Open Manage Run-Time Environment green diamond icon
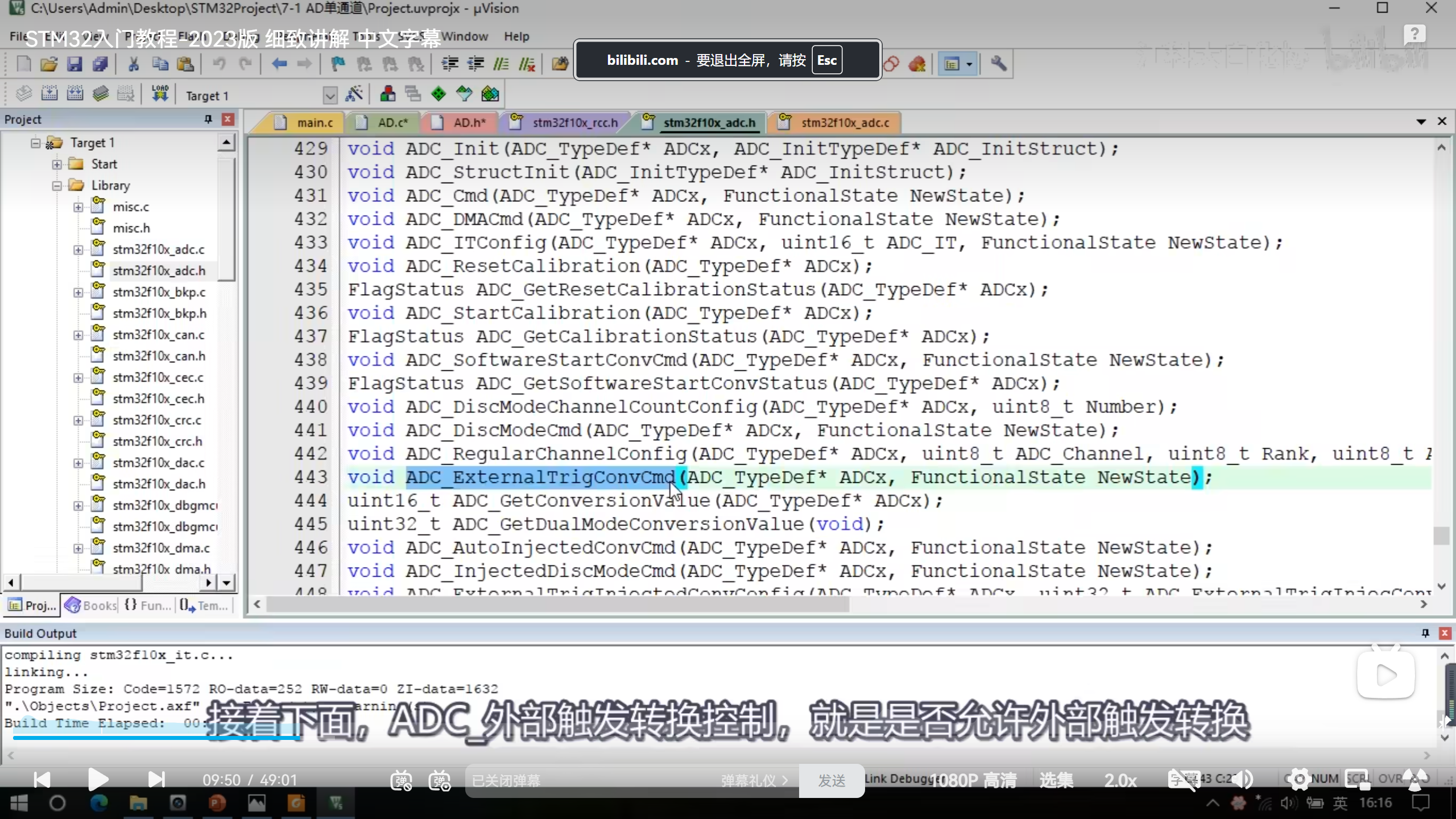The image size is (1456, 819). 439,94
